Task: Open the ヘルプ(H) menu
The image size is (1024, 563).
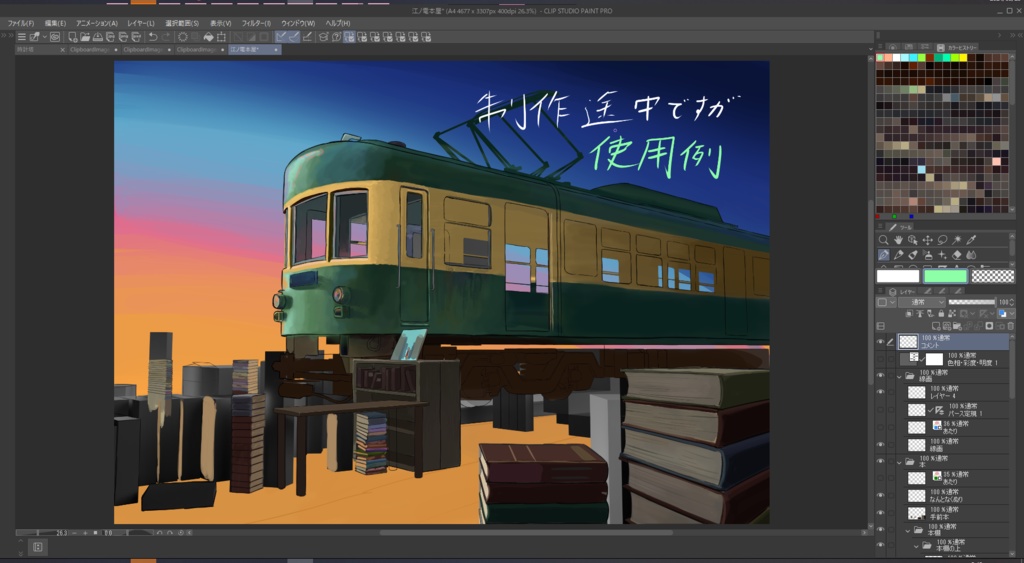Action: click(x=338, y=24)
